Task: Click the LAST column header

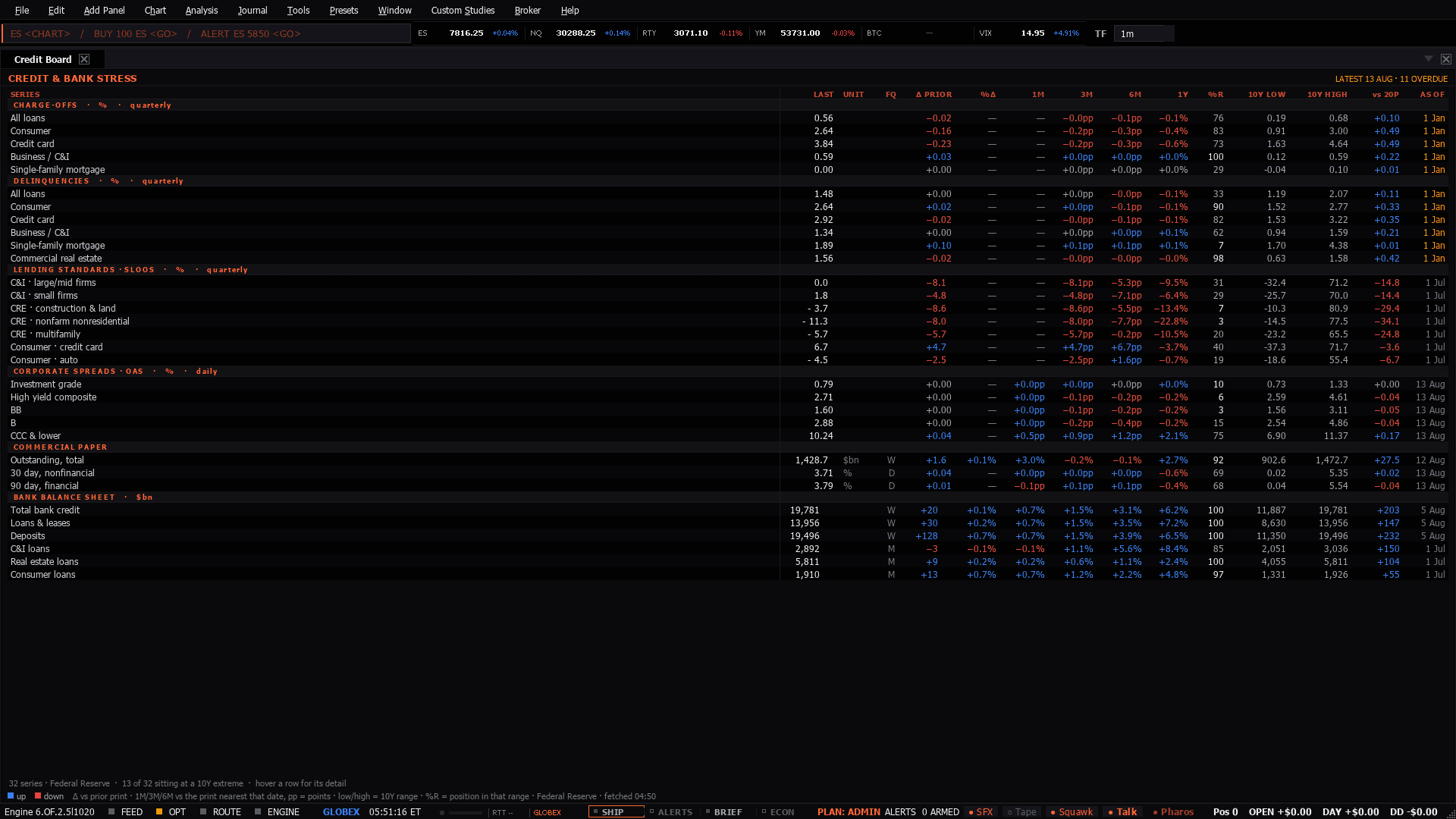Action: point(823,95)
